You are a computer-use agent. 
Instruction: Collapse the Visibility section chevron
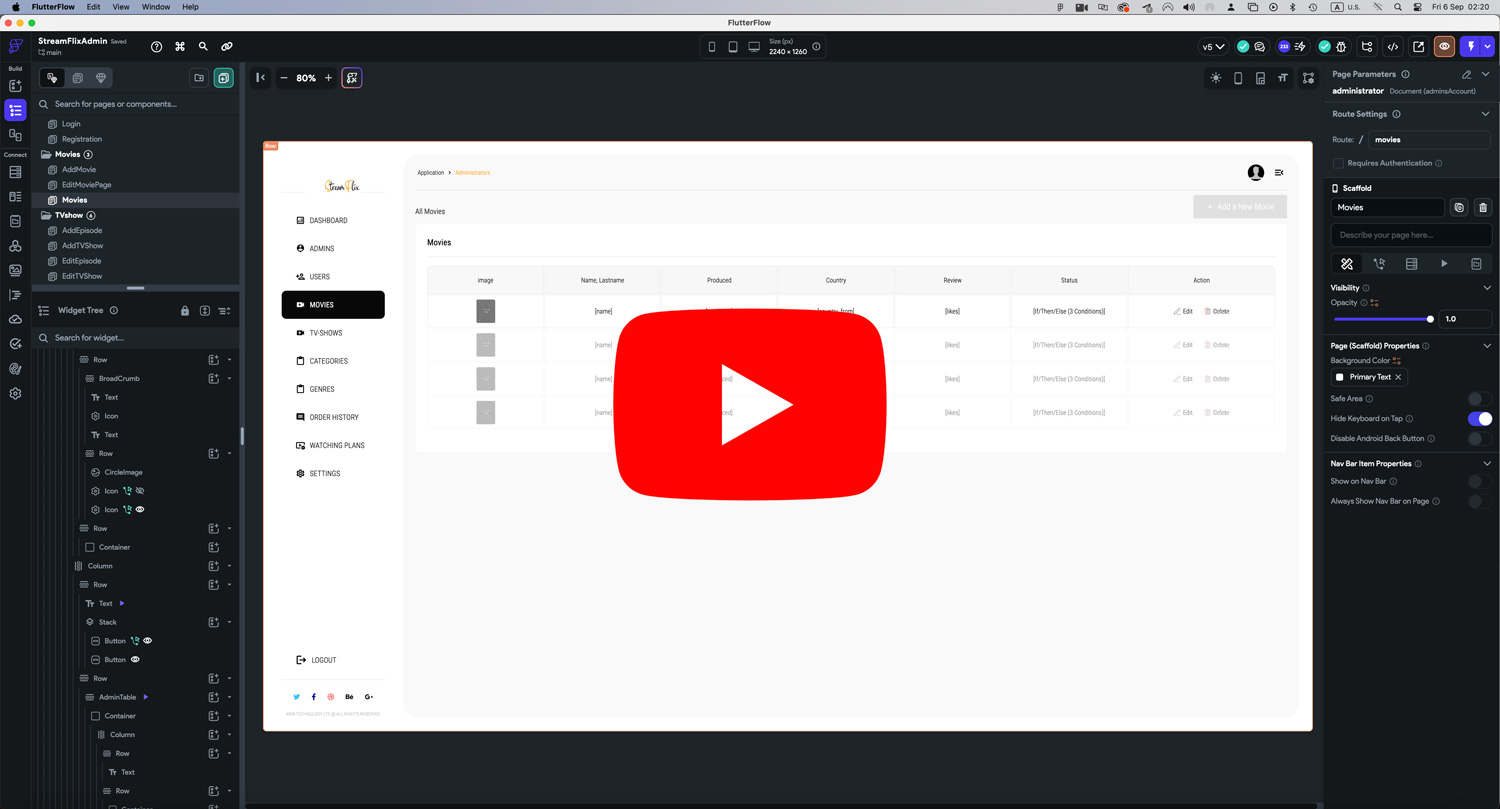click(1486, 288)
